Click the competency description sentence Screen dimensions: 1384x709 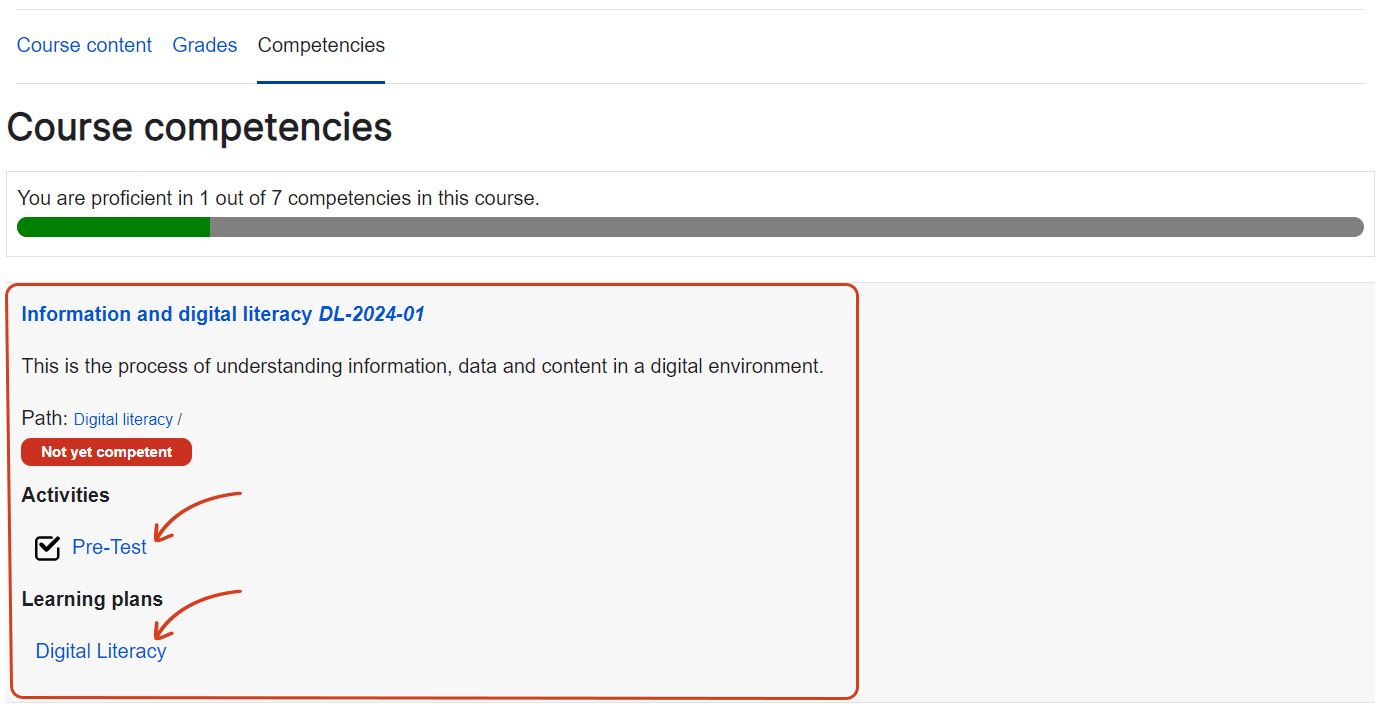[422, 366]
